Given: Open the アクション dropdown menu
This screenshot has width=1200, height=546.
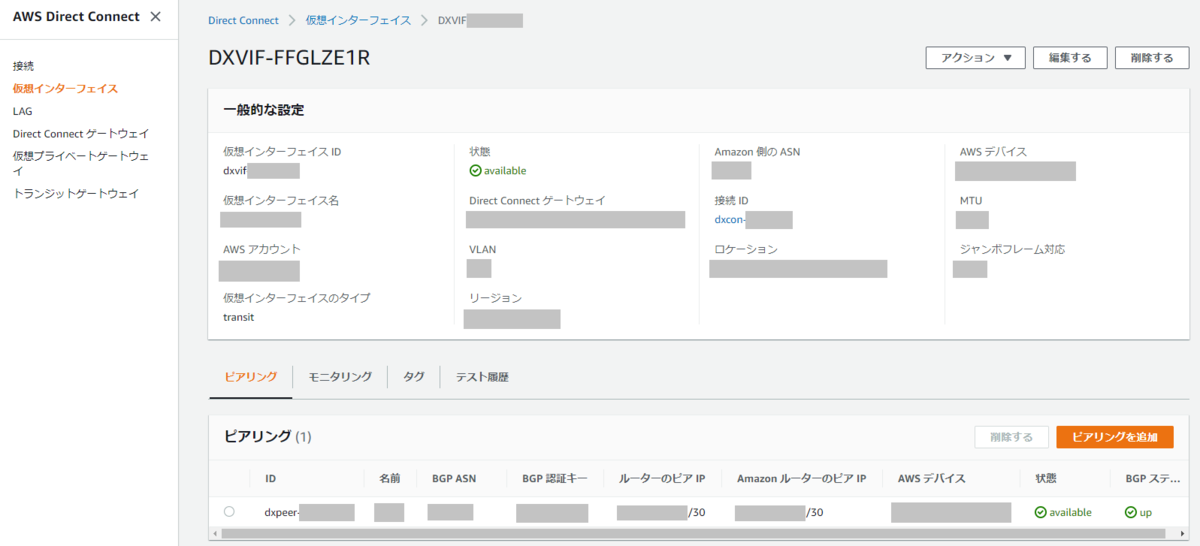Looking at the screenshot, I should point(976,58).
